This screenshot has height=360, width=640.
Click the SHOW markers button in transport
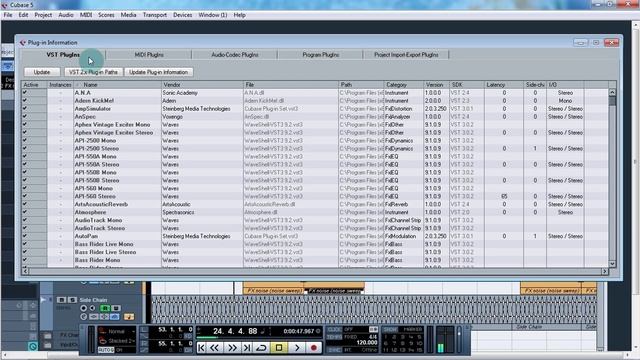point(390,329)
